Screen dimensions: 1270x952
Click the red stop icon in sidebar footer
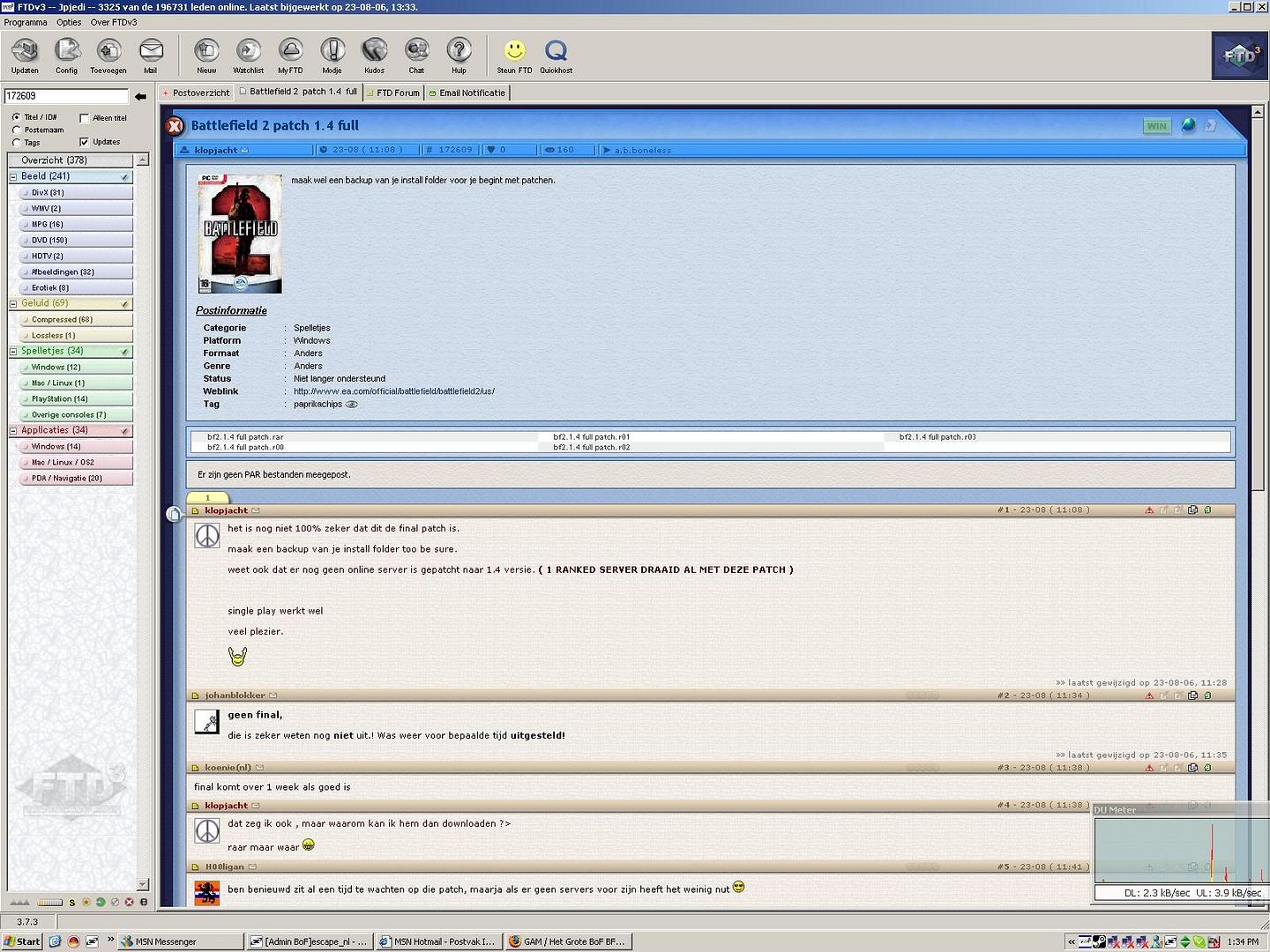(x=130, y=902)
